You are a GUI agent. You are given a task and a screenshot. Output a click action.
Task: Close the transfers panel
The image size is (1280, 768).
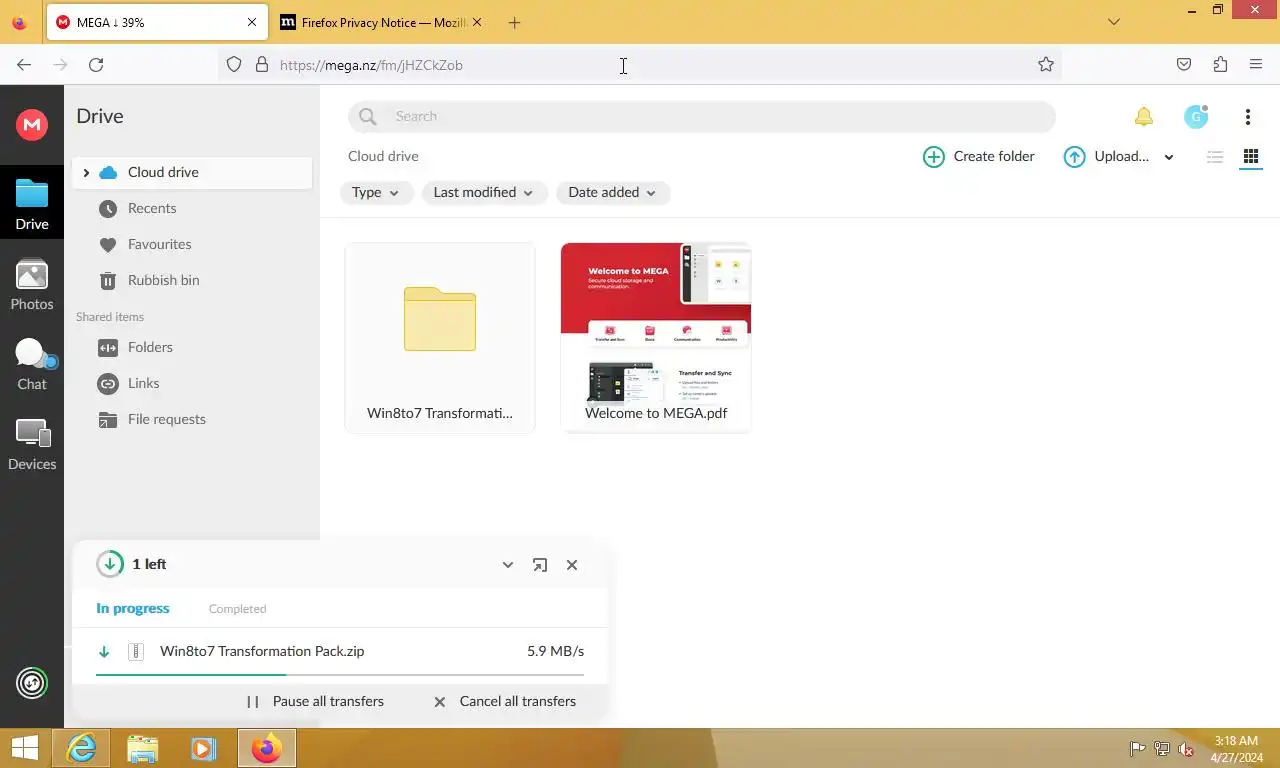(x=572, y=565)
